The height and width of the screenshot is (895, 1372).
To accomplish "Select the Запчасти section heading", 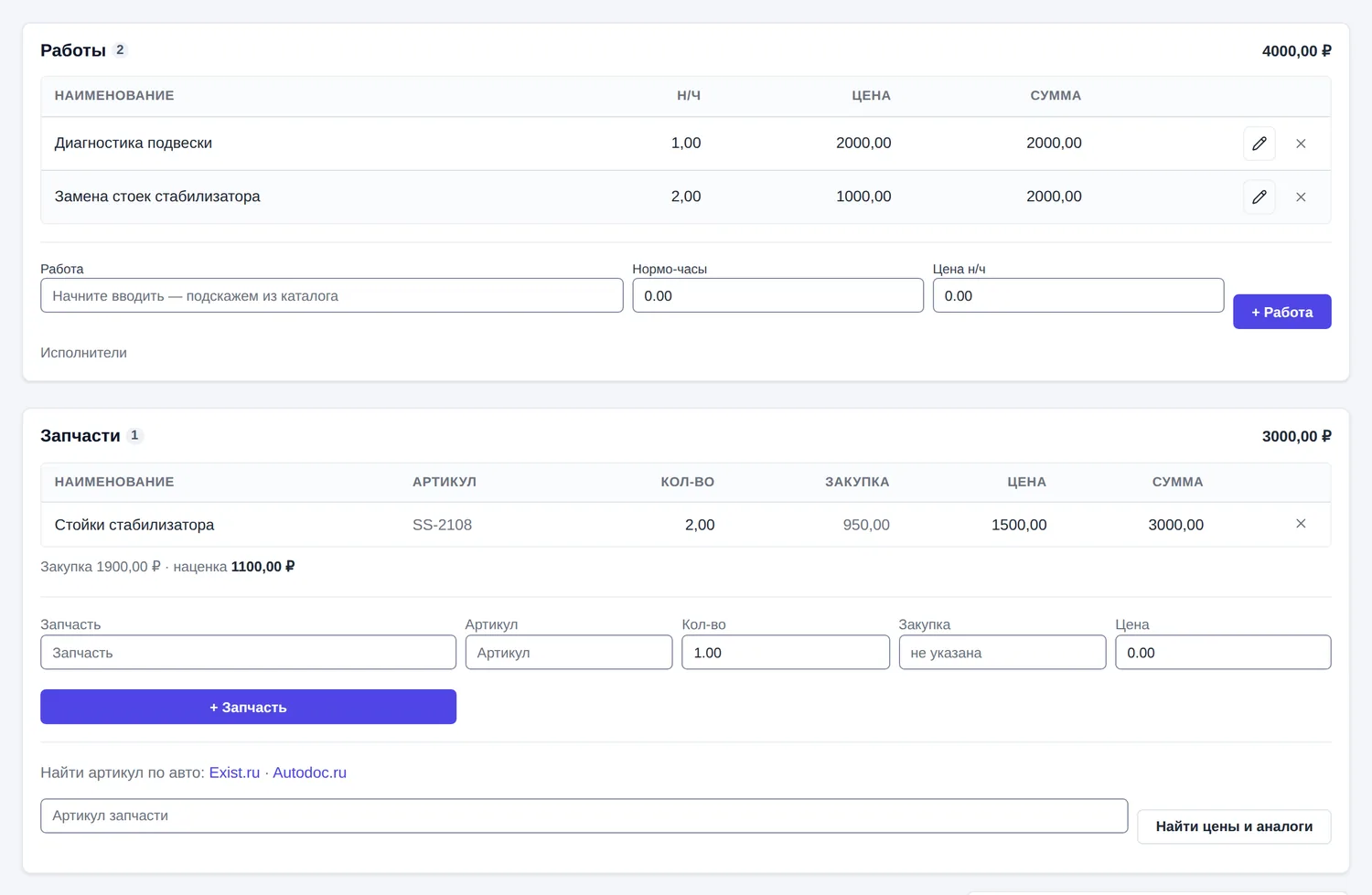I will click(x=80, y=436).
